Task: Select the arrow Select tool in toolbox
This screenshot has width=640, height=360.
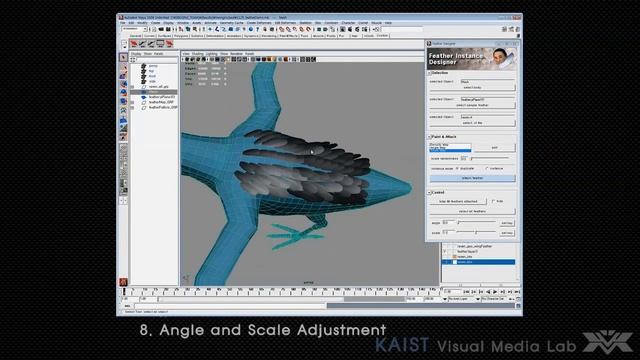Action: (123, 58)
